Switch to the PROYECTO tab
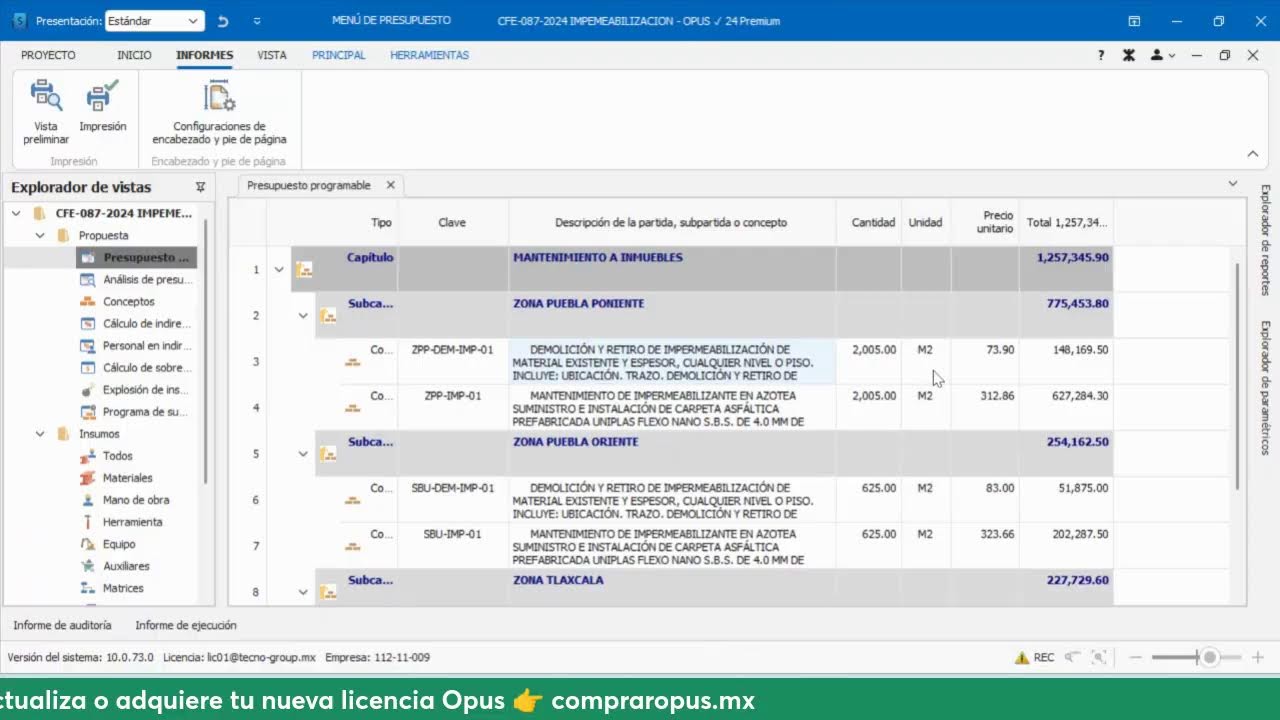Viewport: 1280px width, 720px height. click(x=48, y=56)
